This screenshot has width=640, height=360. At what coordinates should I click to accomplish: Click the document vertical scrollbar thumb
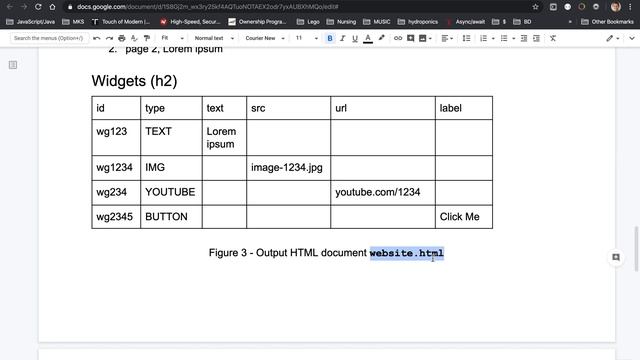(x=636, y=248)
